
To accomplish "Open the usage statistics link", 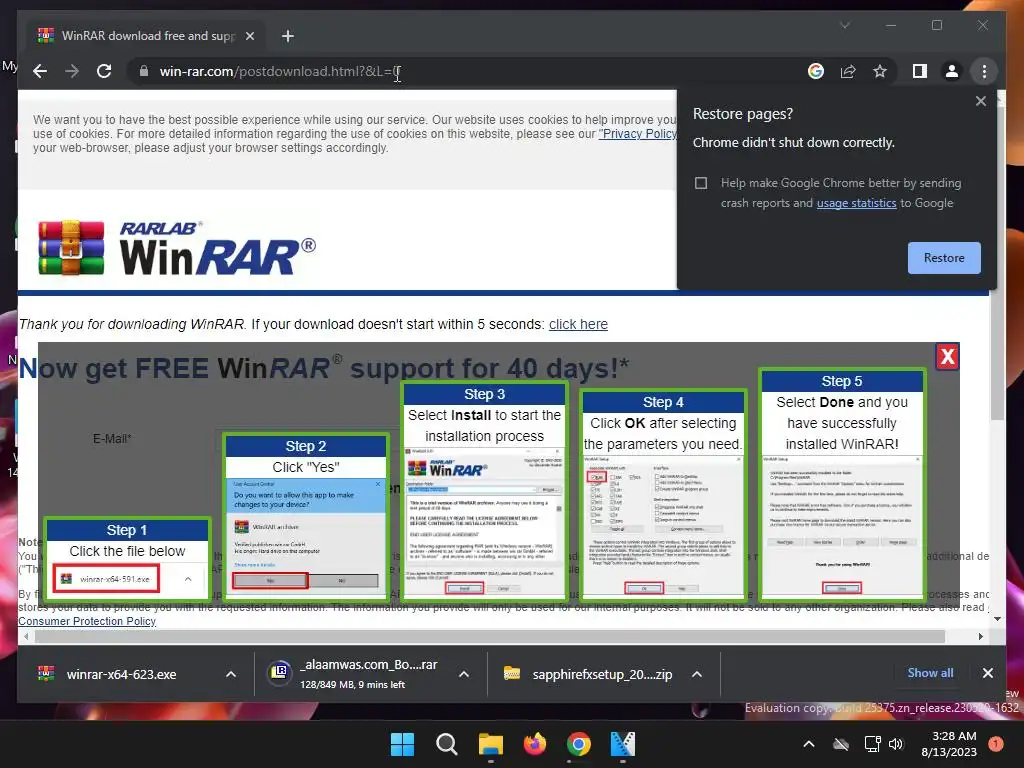I will click(x=856, y=203).
